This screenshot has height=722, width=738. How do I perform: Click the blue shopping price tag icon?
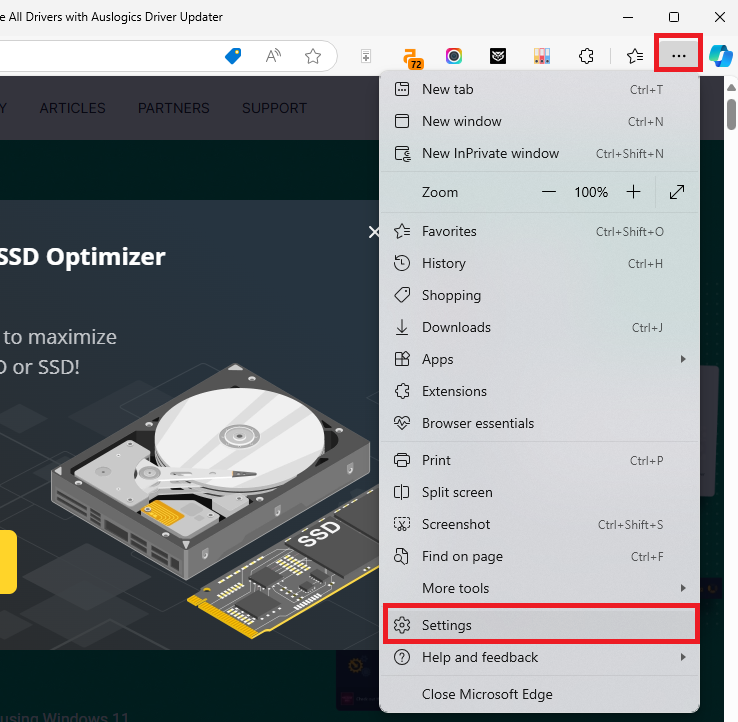(x=233, y=56)
